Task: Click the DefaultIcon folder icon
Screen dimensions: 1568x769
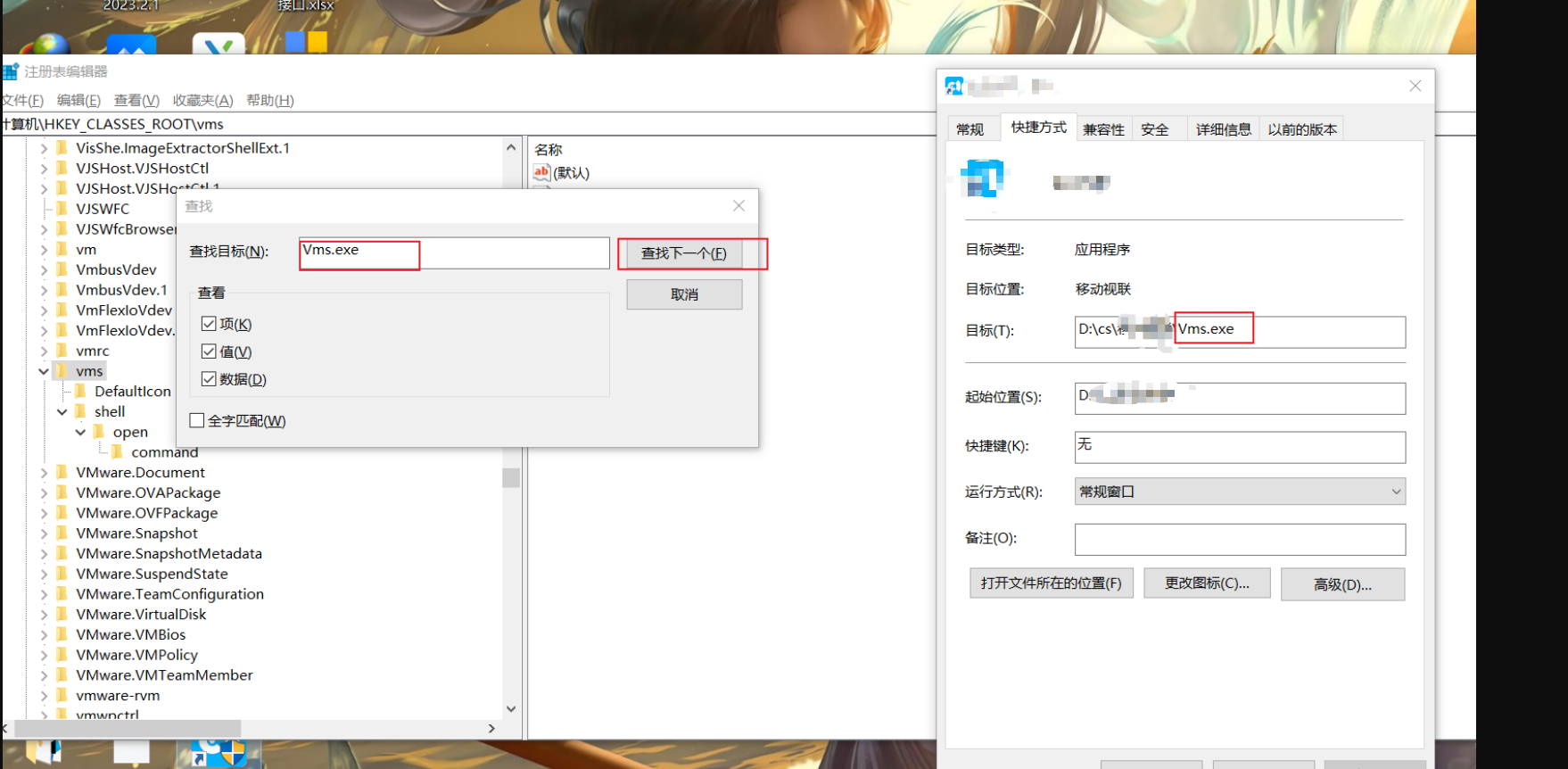Action: pyautogui.click(x=80, y=392)
